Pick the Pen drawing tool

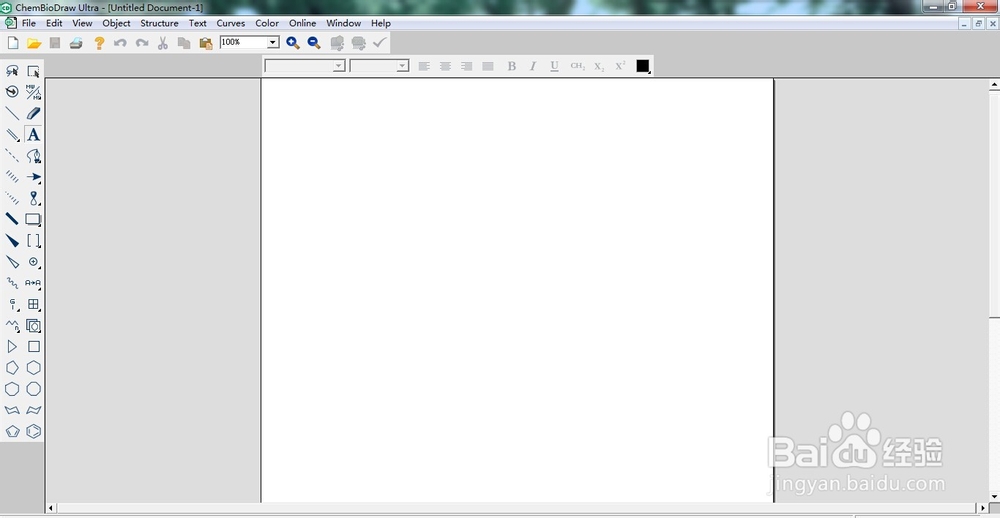click(x=33, y=156)
